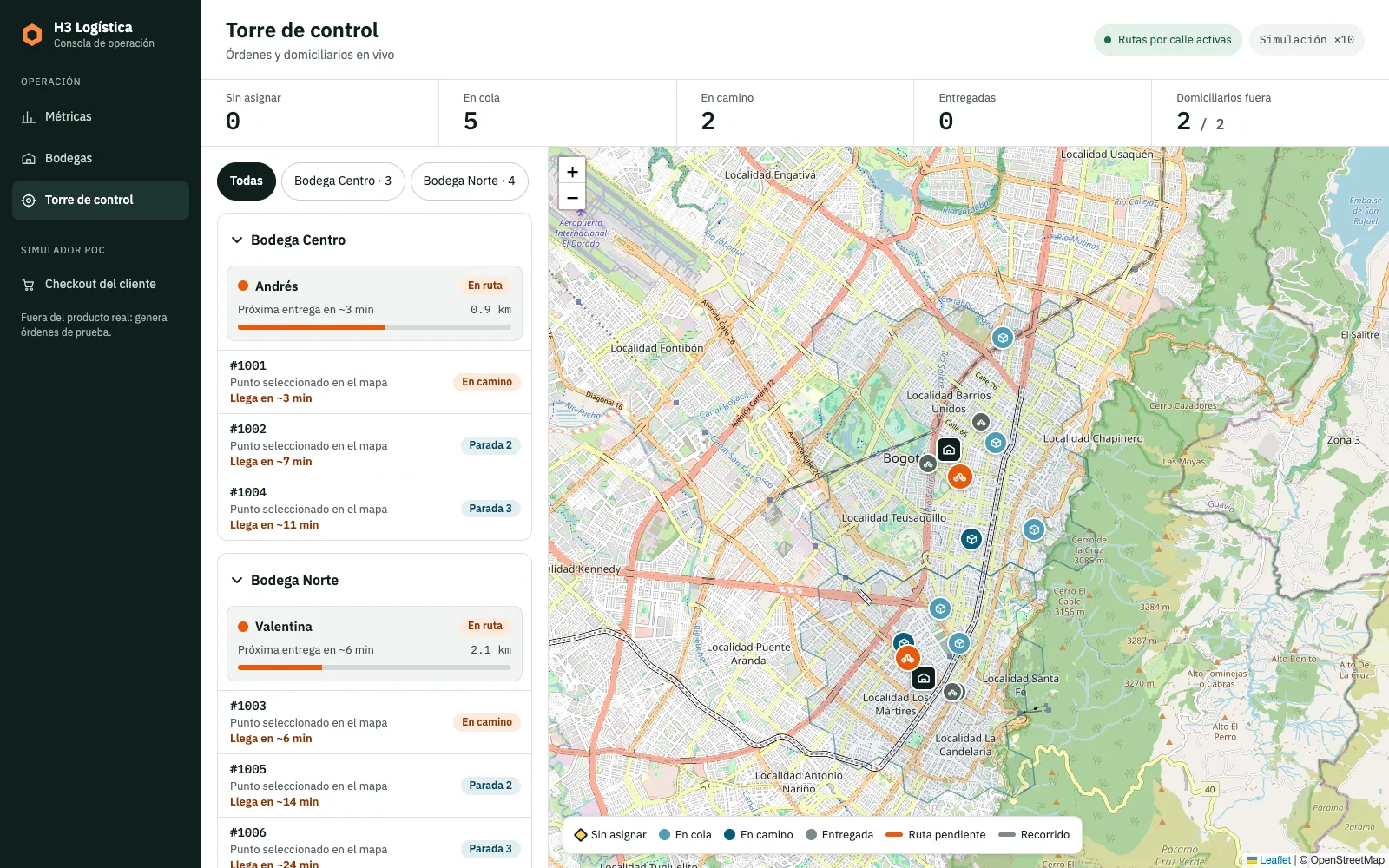The height and width of the screenshot is (868, 1389).
Task: Click the warehouse marker near Localidad Santa Fe
Action: tap(924, 678)
